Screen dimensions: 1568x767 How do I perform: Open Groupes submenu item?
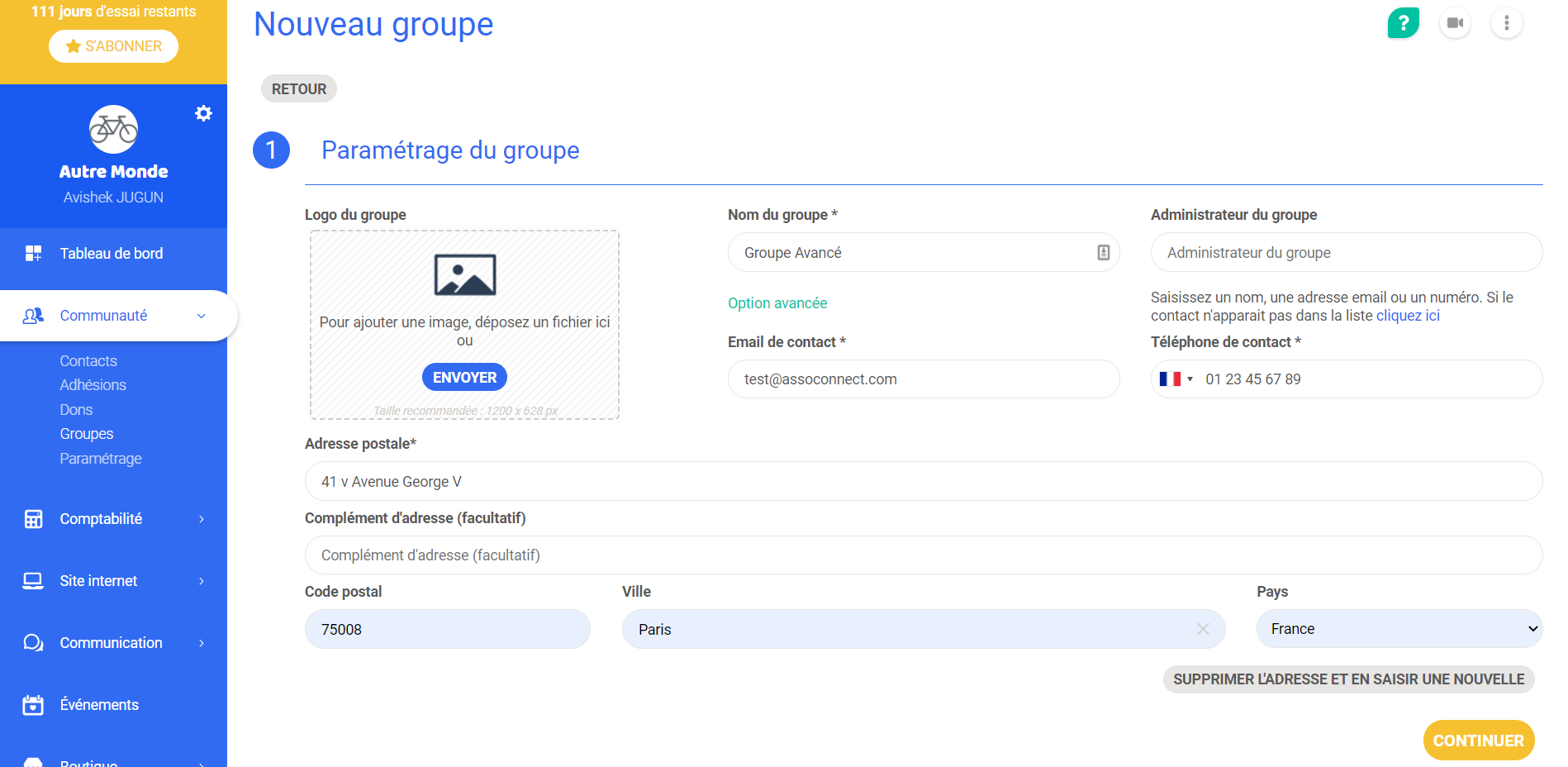87,434
